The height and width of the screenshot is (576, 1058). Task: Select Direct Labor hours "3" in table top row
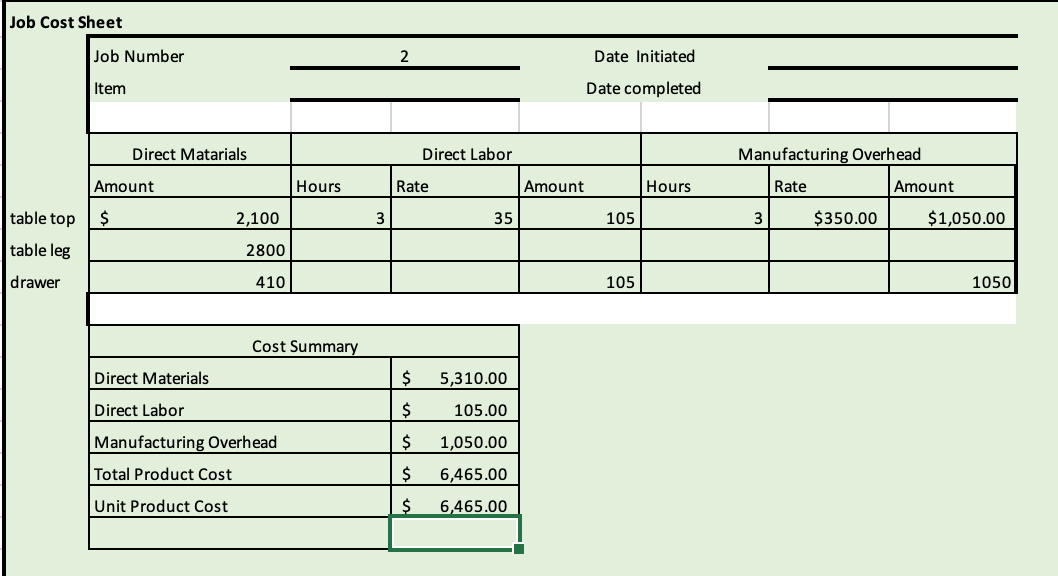point(341,214)
